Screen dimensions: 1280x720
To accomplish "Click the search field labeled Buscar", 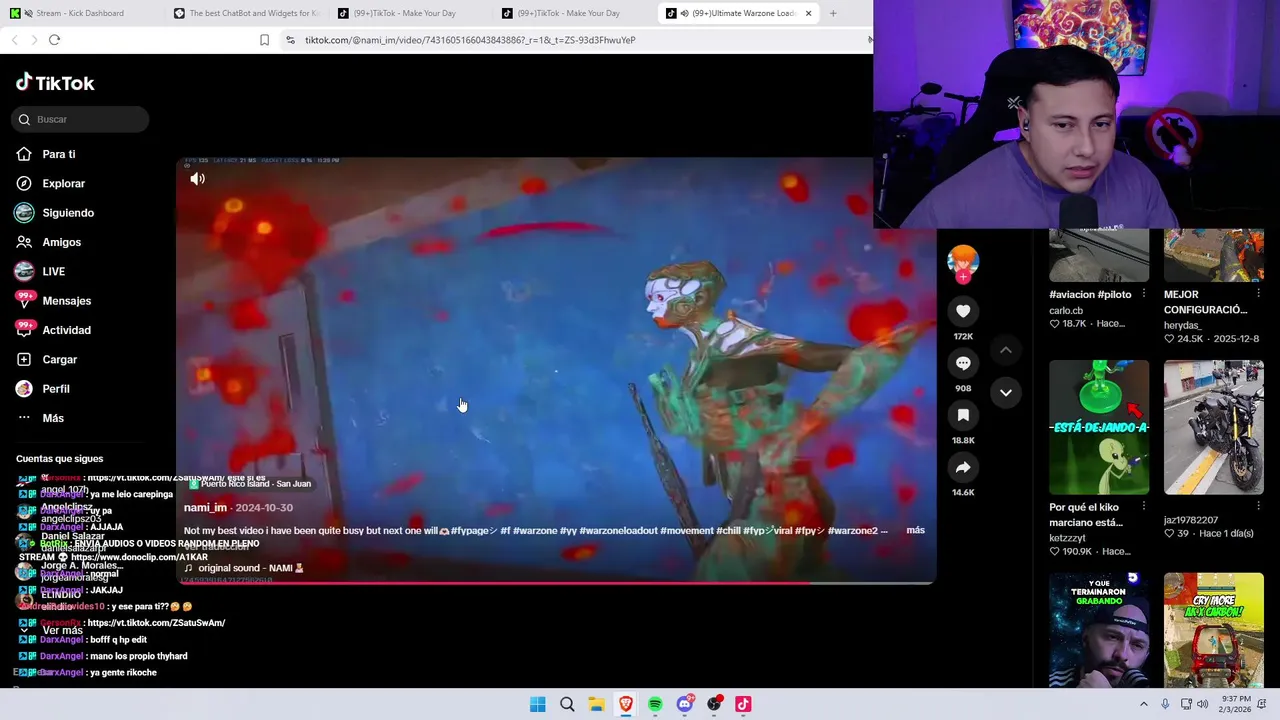I will pos(81,119).
